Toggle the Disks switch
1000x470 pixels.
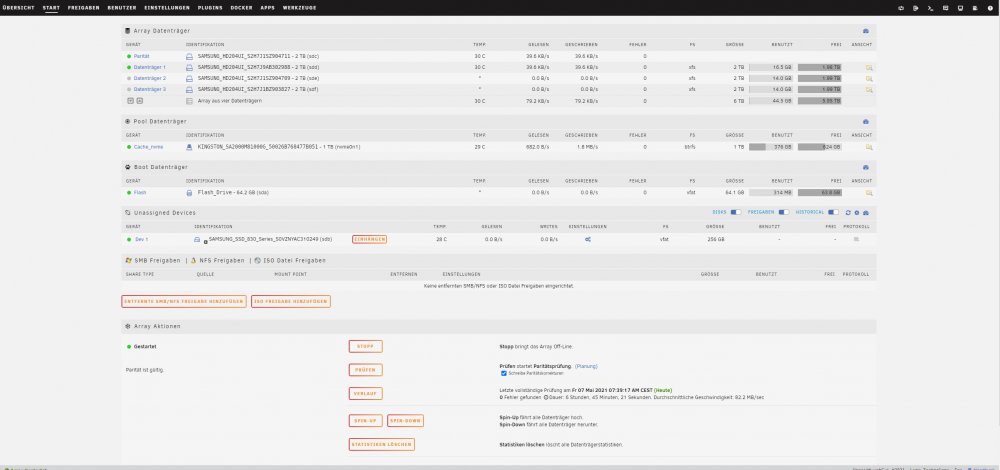click(736, 212)
